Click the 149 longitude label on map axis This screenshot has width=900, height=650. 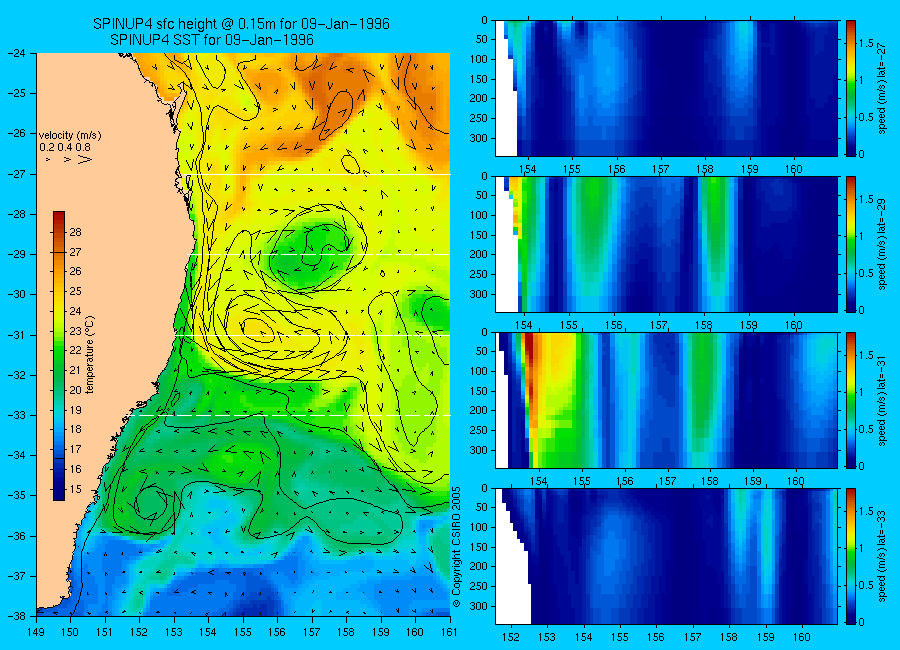pyautogui.click(x=36, y=633)
